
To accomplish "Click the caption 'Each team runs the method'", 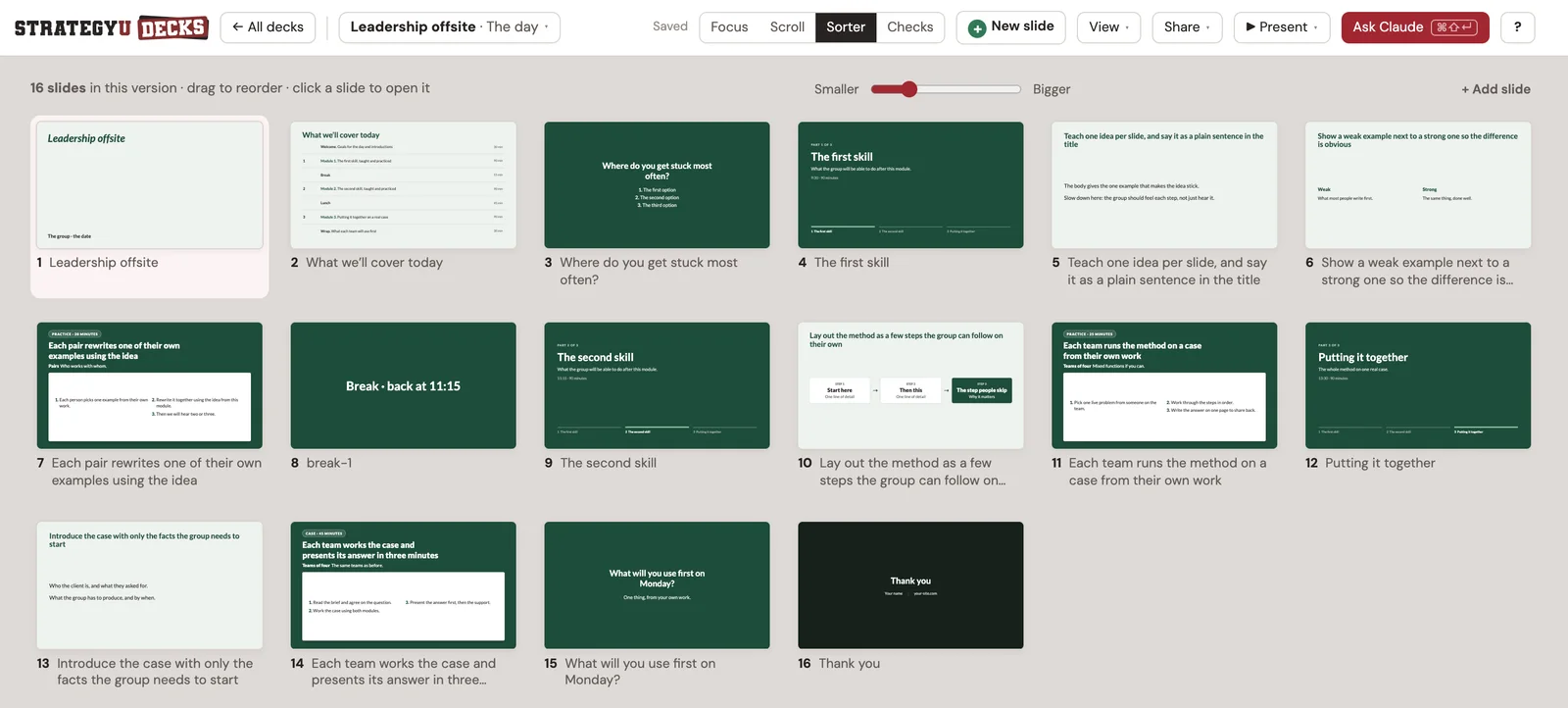I will [1167, 472].
